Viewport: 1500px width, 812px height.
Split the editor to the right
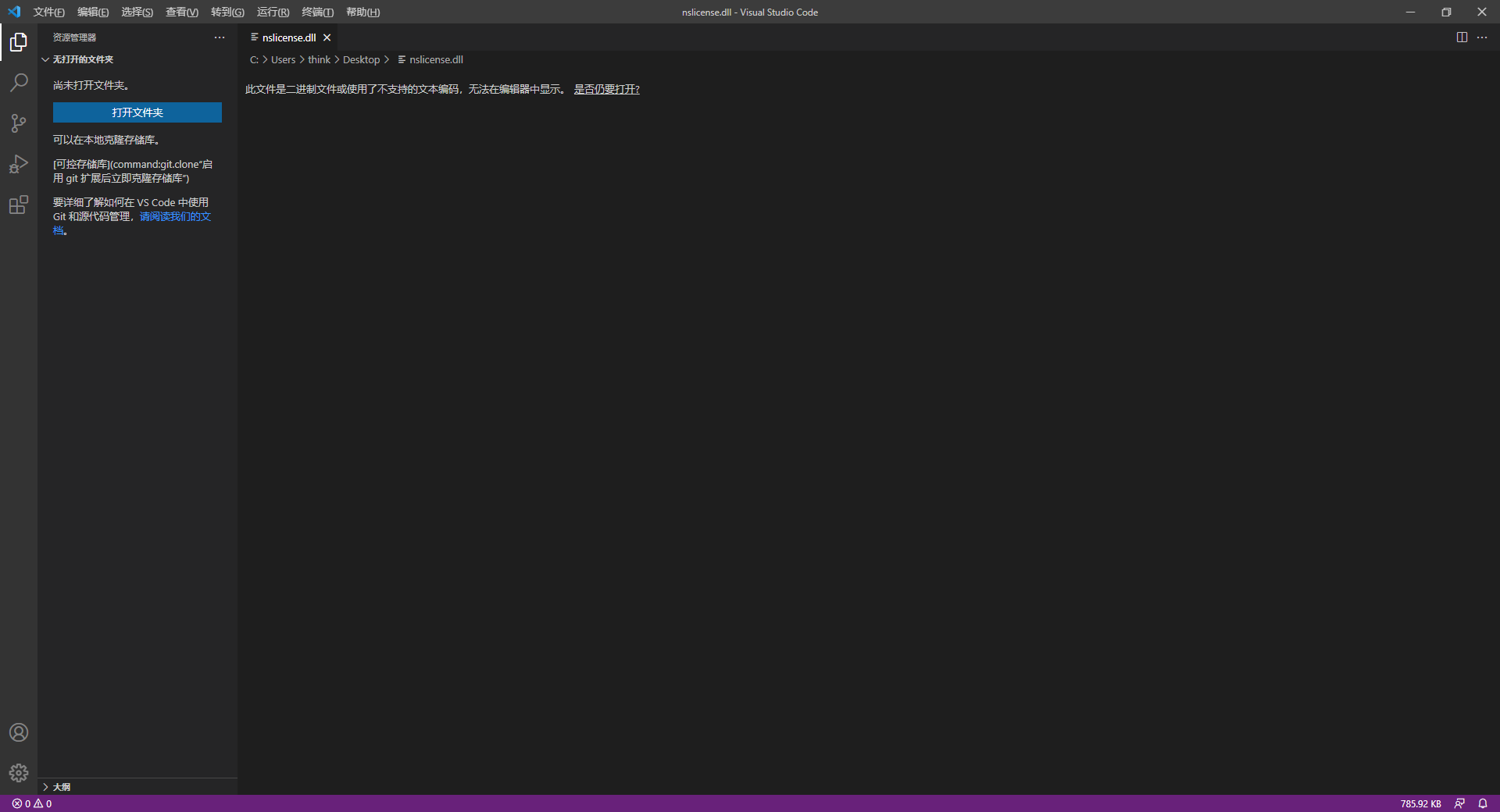[x=1462, y=37]
